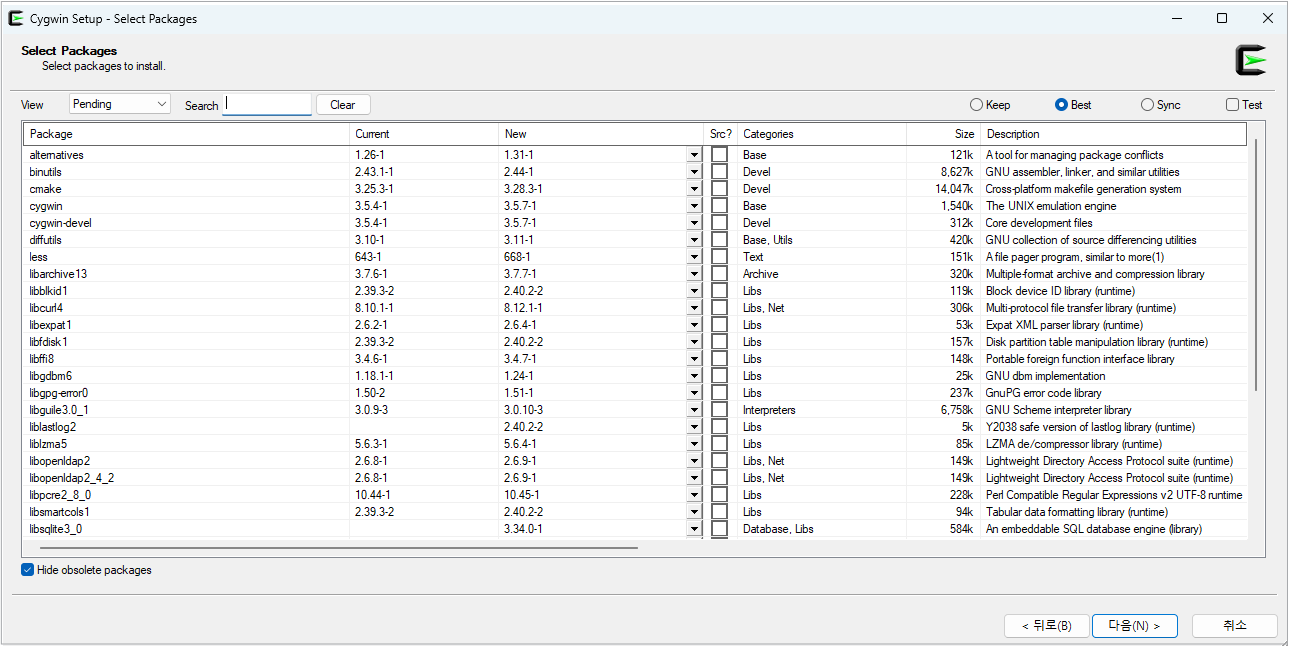The image size is (1289, 646).
Task: Click the New column header
Action: [601, 134]
